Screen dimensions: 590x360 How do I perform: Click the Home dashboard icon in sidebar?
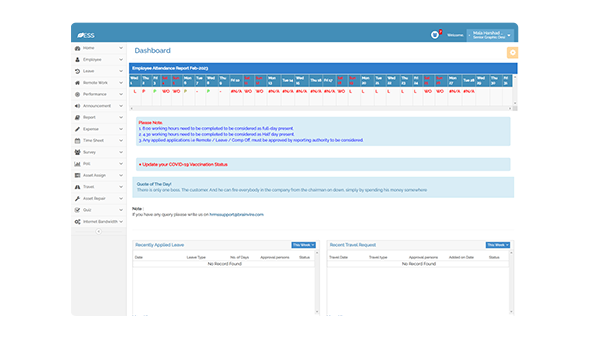pyautogui.click(x=77, y=48)
